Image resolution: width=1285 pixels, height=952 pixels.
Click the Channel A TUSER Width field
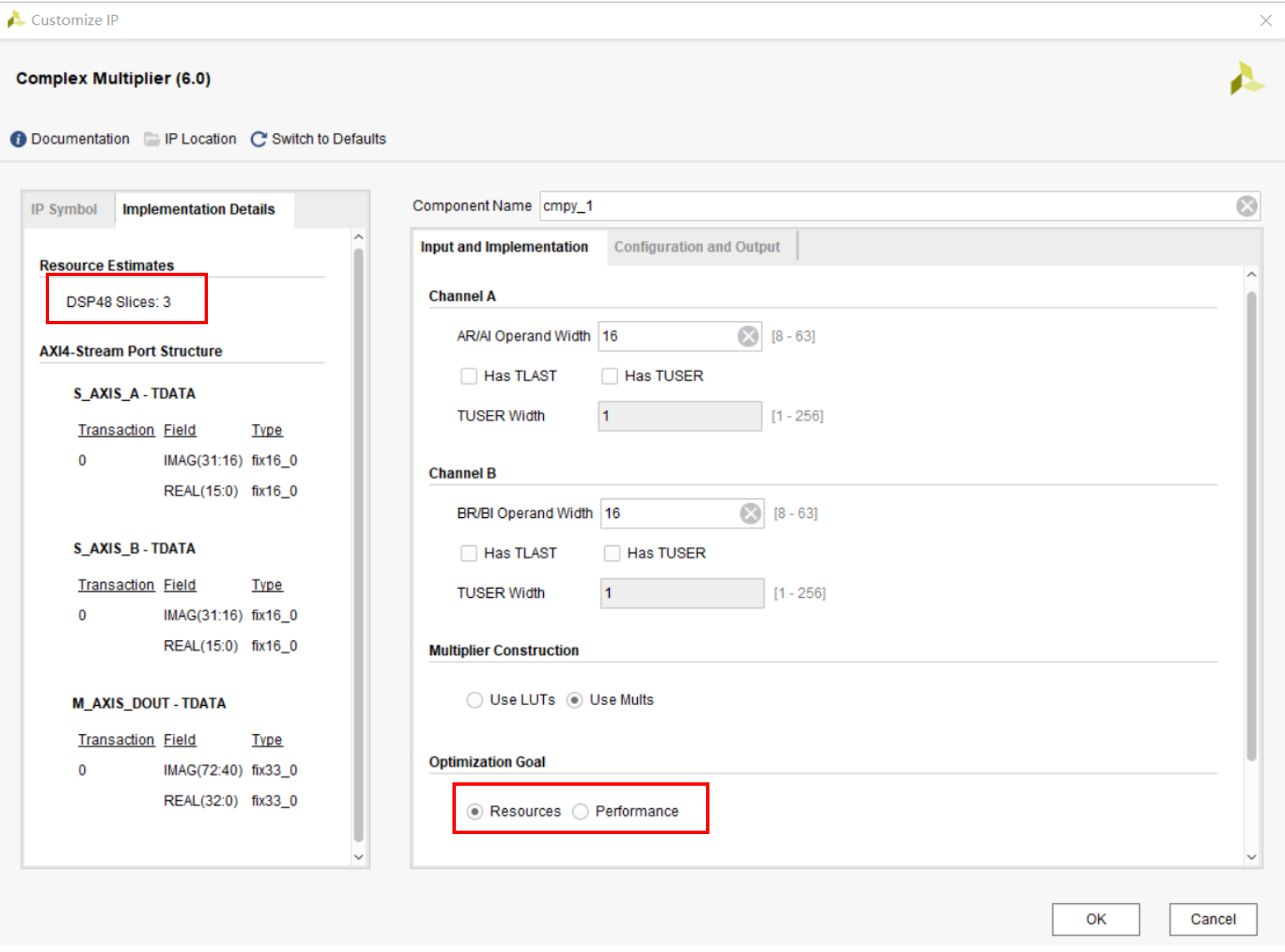pyautogui.click(x=680, y=416)
